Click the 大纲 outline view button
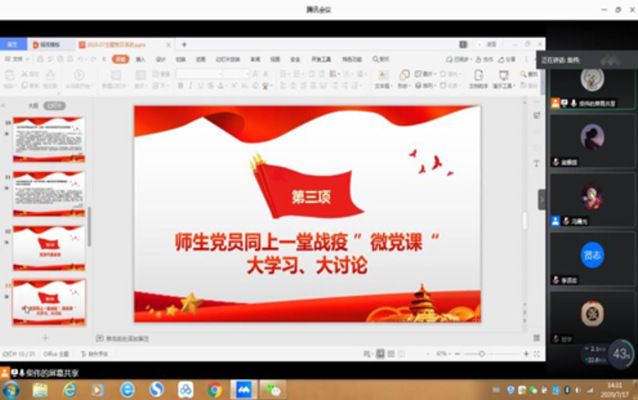Screen dimensions: 638x400 (33, 104)
